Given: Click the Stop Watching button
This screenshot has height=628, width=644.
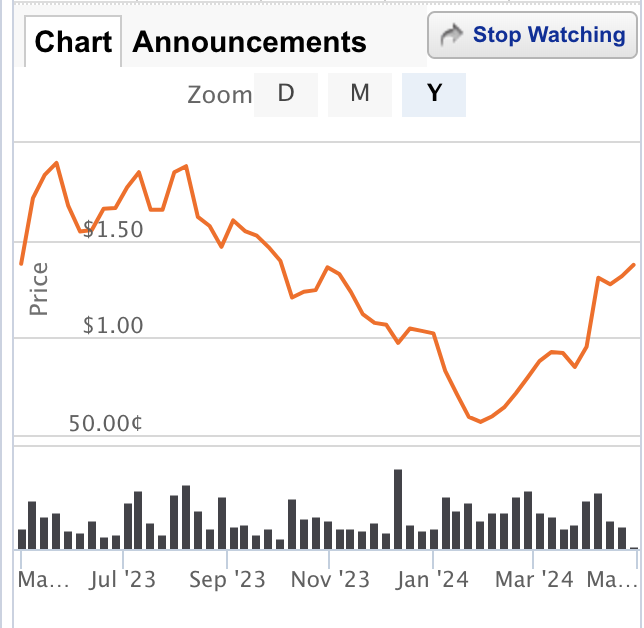Looking at the screenshot, I should coord(532,35).
